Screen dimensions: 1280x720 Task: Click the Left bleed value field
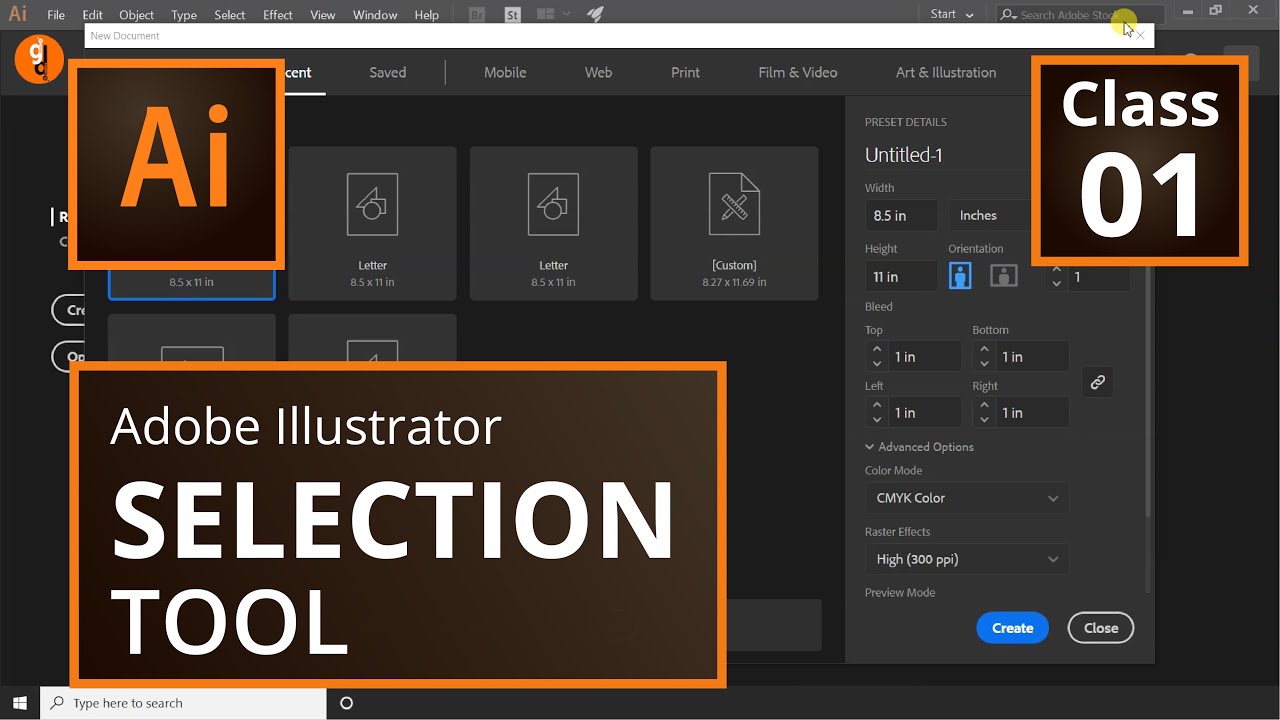point(925,413)
